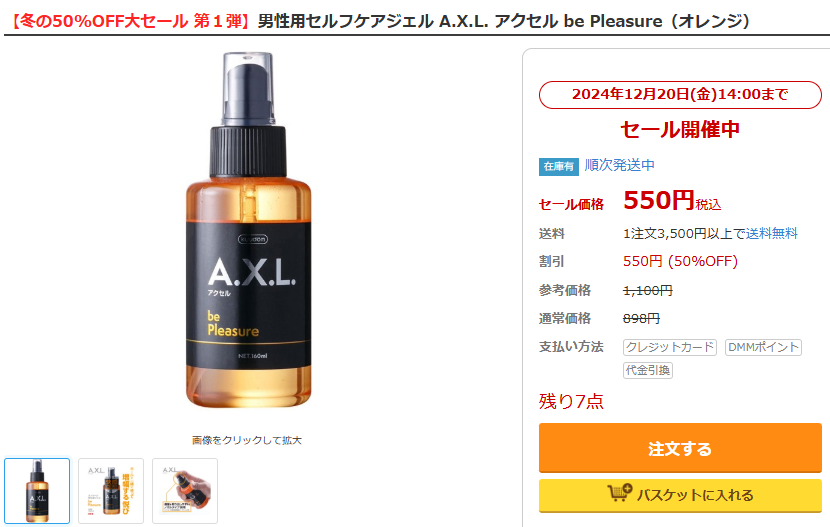
Task: Add item via バスケットに入れる button
Action: pos(680,495)
